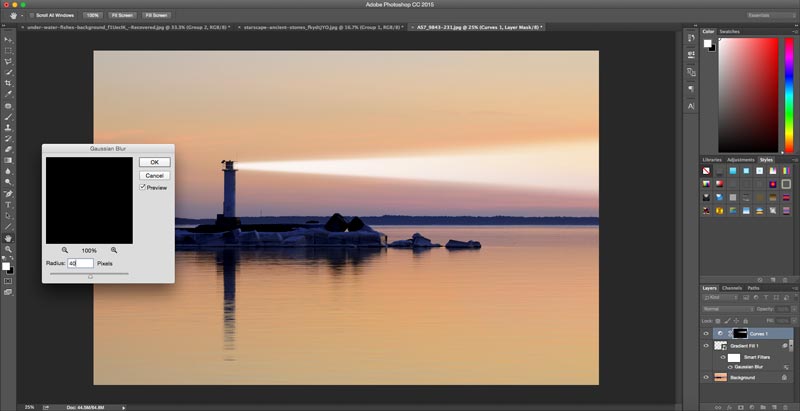Hide the Gradient Fill 1 layer
Viewport: 800px width, 411px height.
pos(706,346)
